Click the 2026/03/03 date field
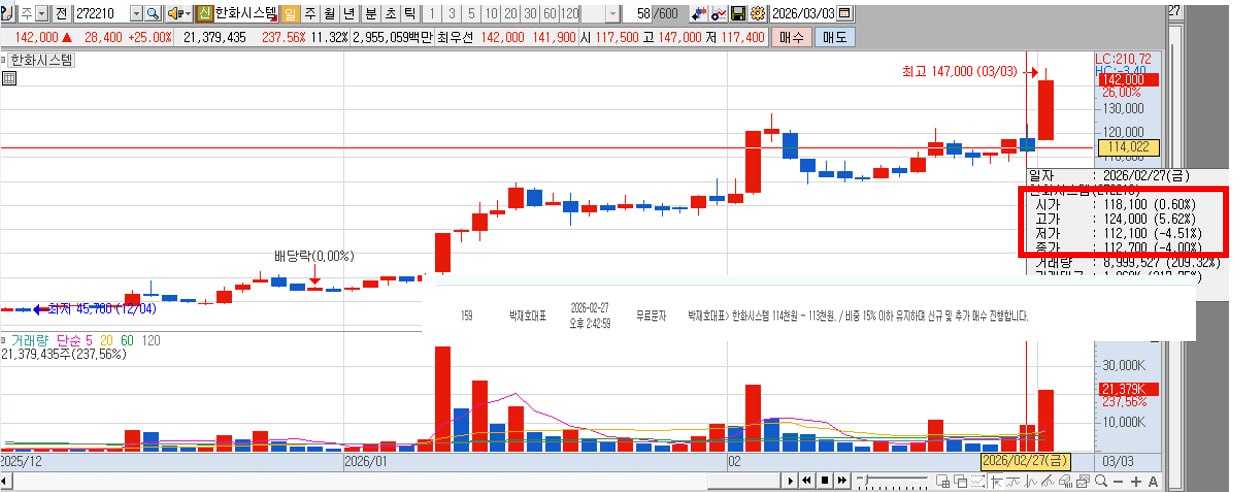The image size is (1242, 492). (x=803, y=14)
